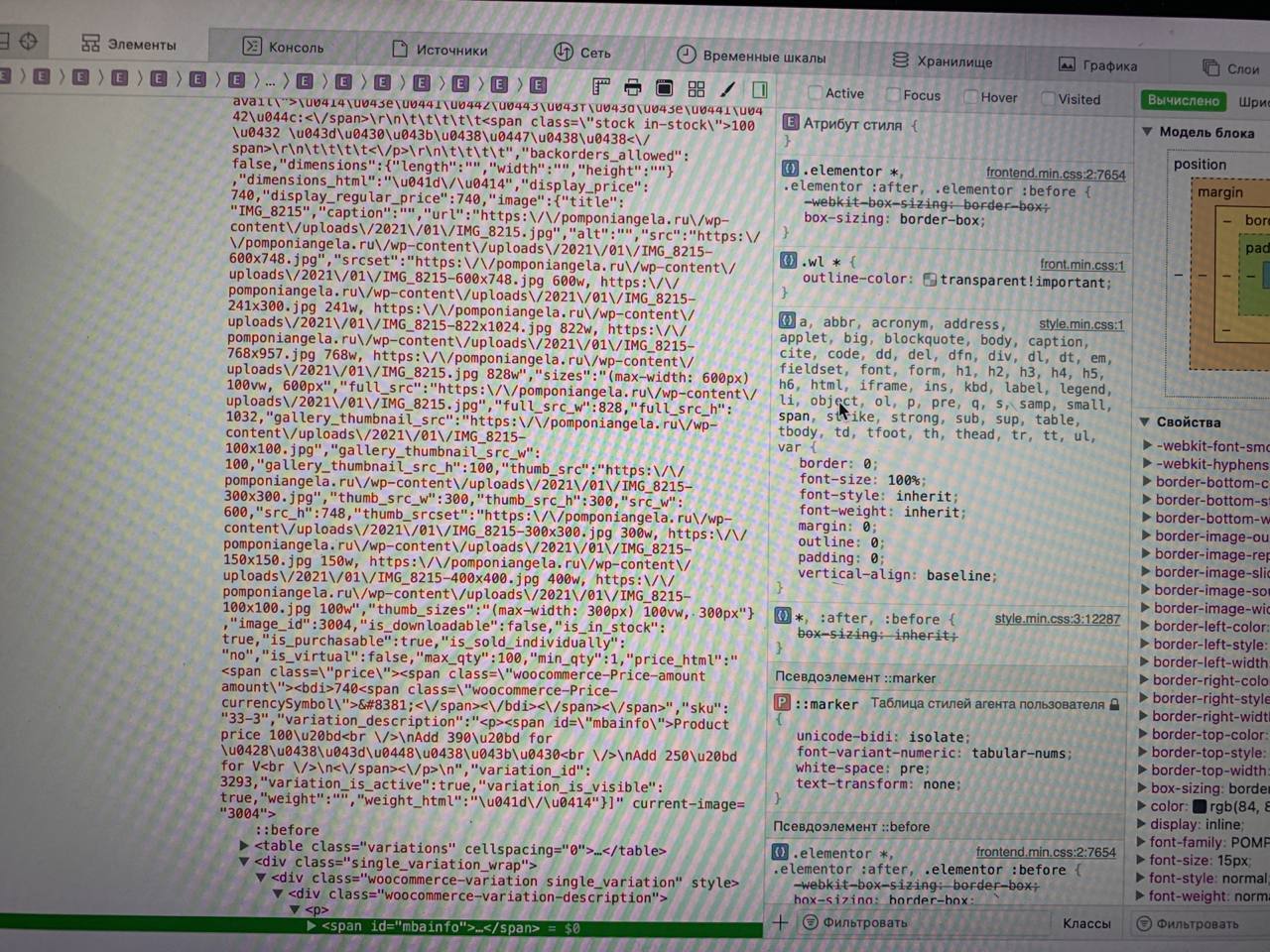Switch to the Консоль tab
The image size is (1270, 952).
(x=284, y=47)
